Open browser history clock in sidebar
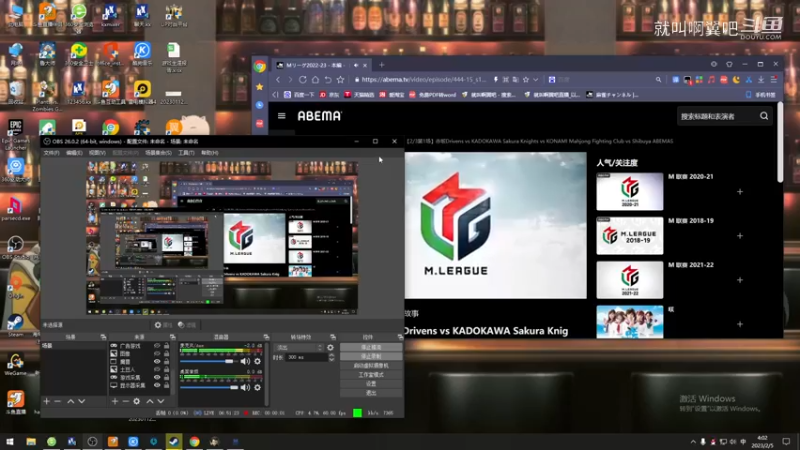800x450 pixels. click(260, 105)
